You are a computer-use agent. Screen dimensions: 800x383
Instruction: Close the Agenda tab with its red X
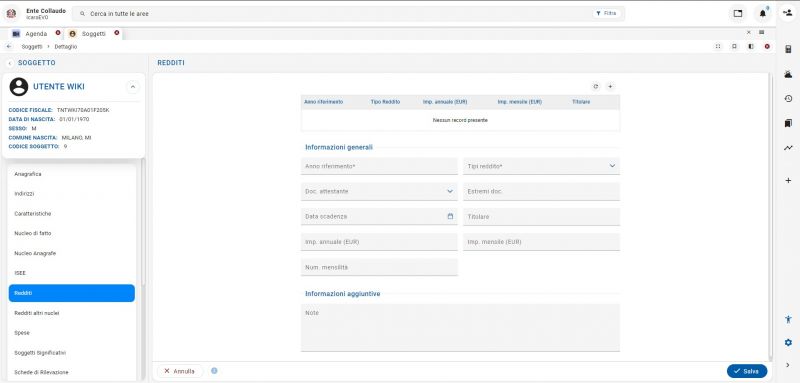pos(58,33)
